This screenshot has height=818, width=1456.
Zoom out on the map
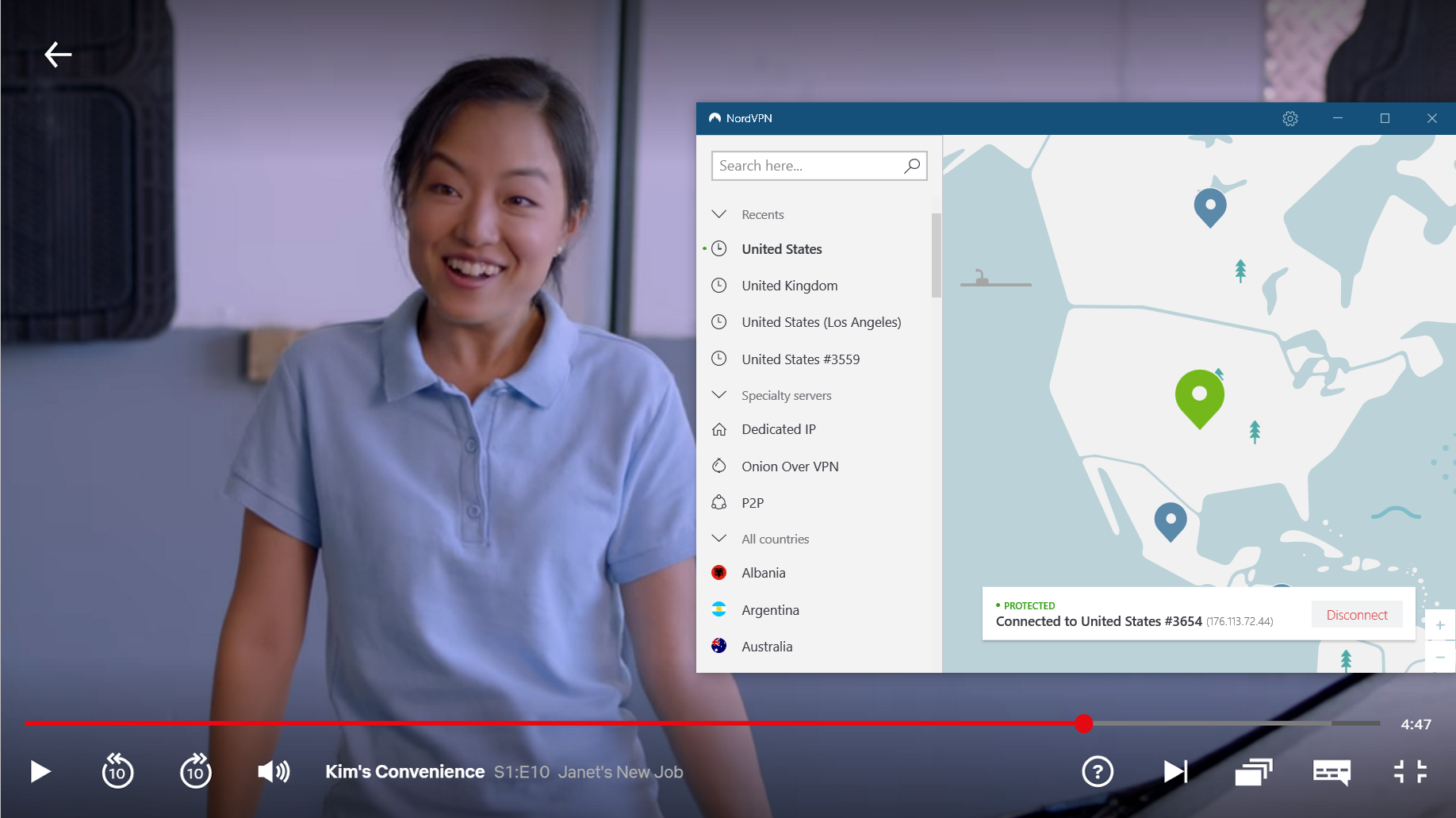coord(1440,657)
